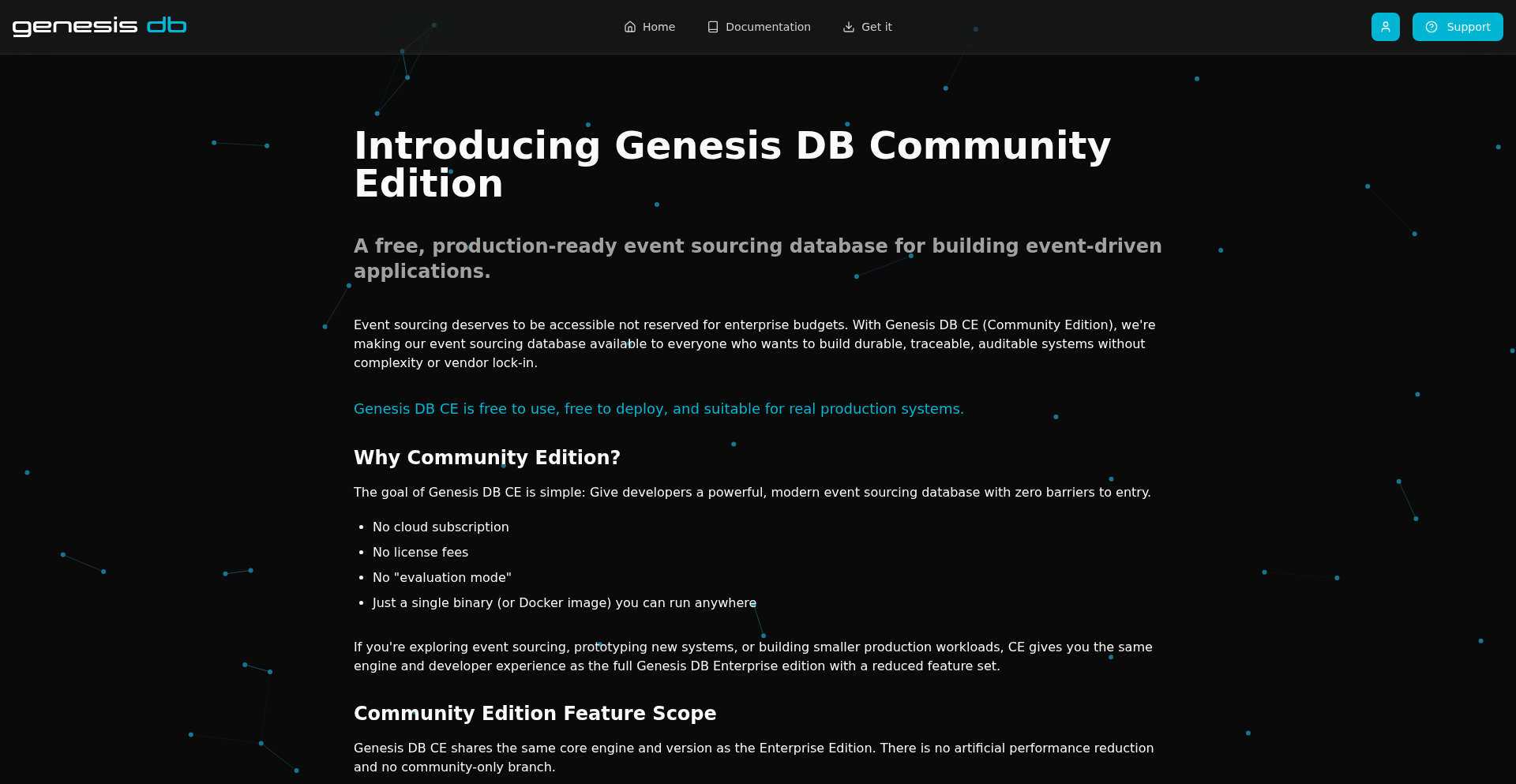This screenshot has width=1516, height=784.
Task: Select the book icon beside Documentation
Action: point(711,26)
